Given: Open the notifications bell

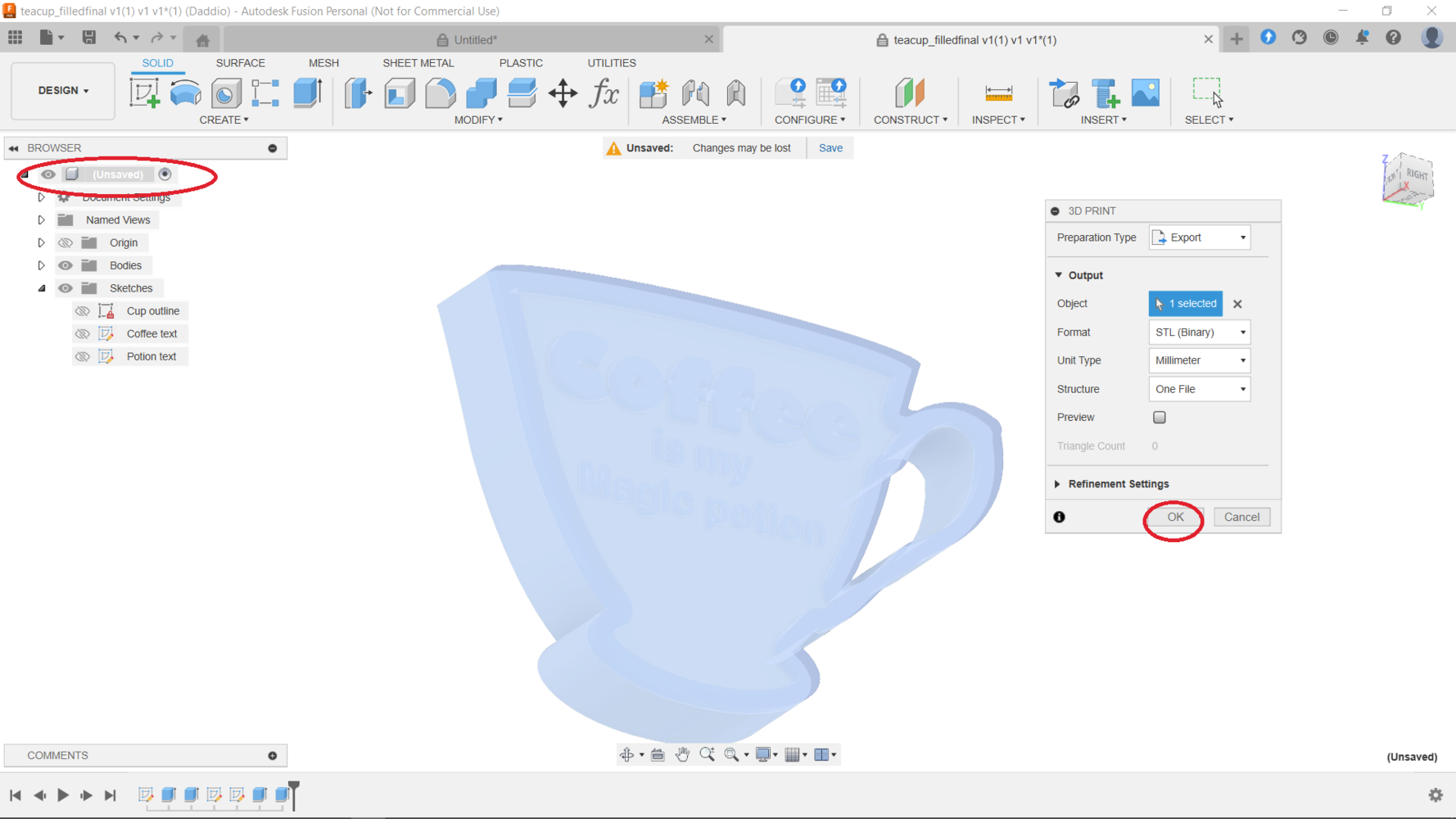Looking at the screenshot, I should tap(1362, 37).
